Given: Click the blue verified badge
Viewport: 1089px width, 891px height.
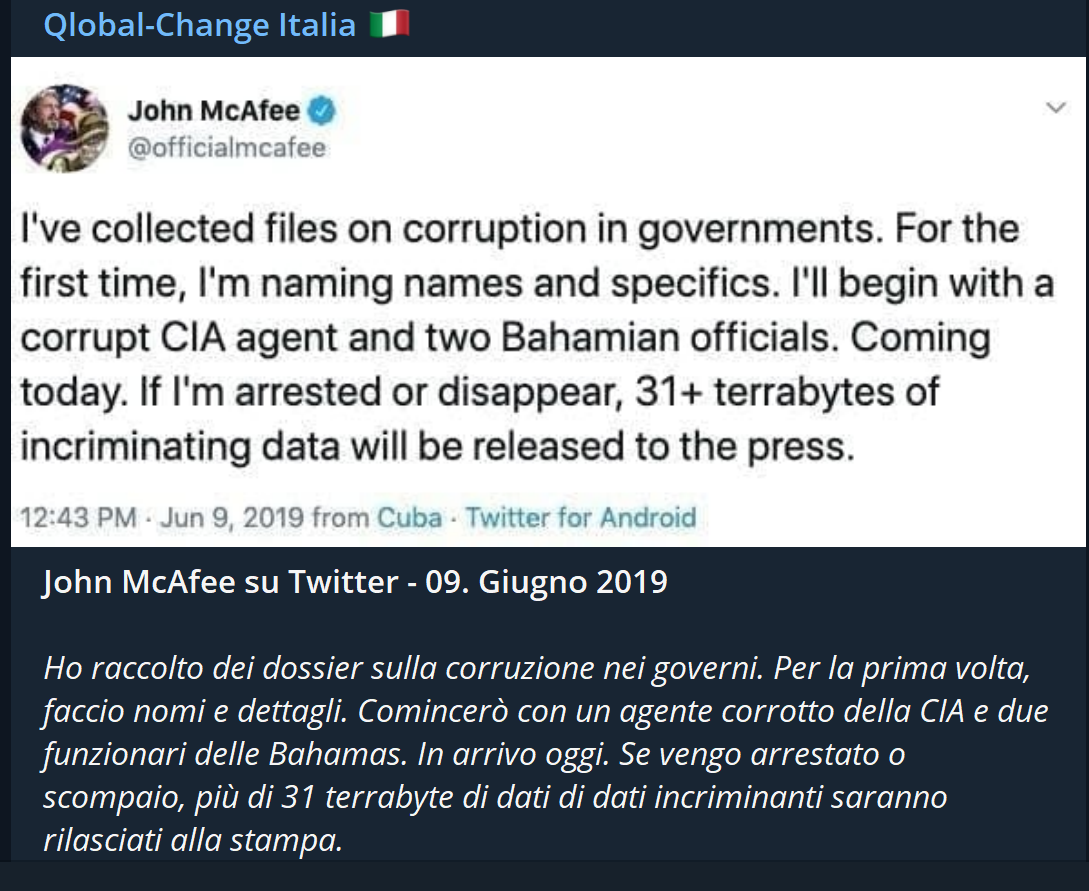Looking at the screenshot, I should 321,111.
